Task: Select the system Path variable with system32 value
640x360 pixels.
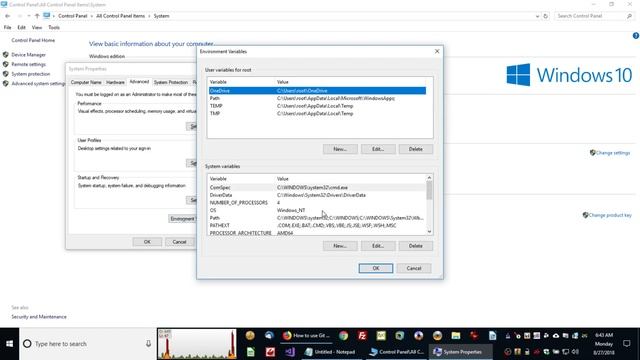Action: (317, 218)
